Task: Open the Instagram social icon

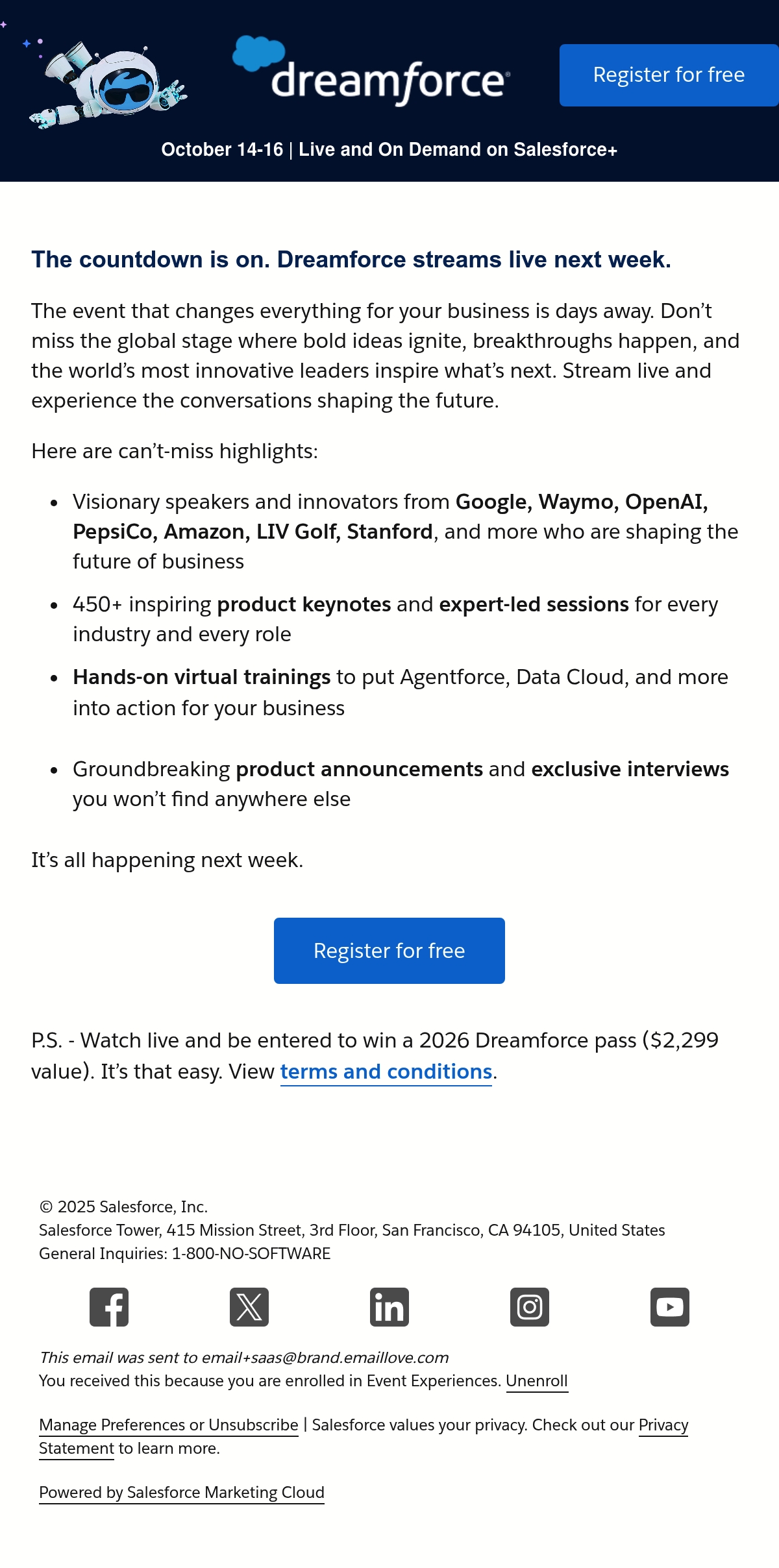Action: (530, 1306)
